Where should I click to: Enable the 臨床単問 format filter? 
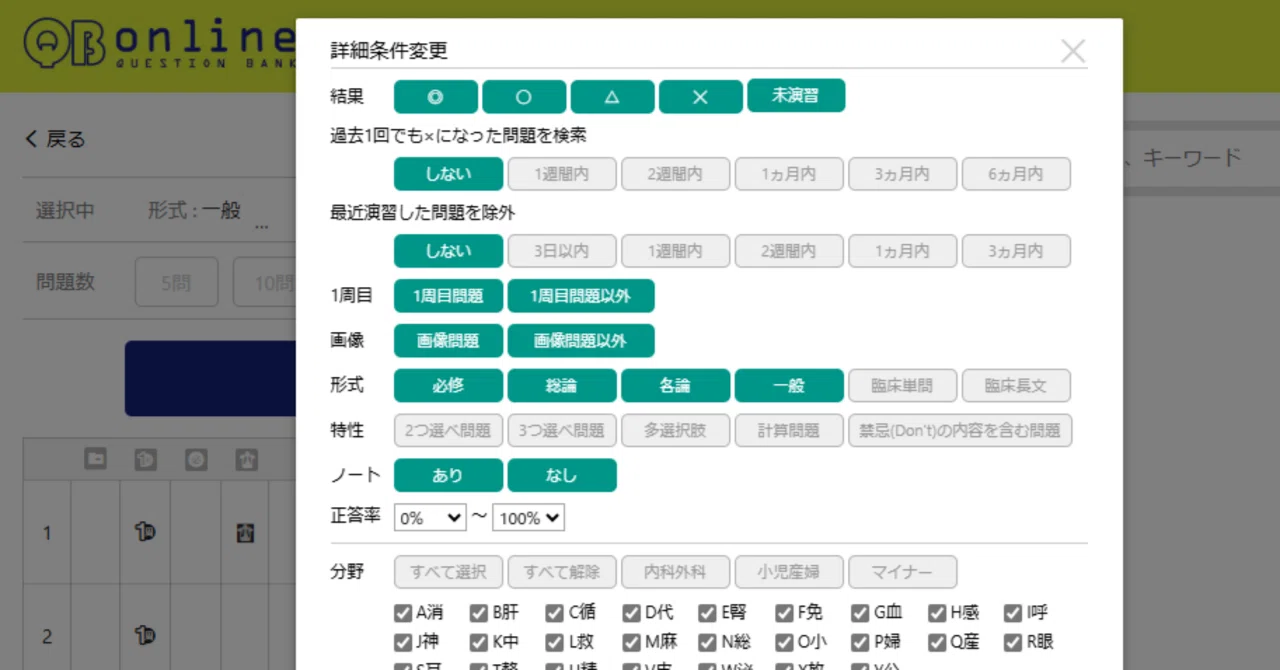902,386
